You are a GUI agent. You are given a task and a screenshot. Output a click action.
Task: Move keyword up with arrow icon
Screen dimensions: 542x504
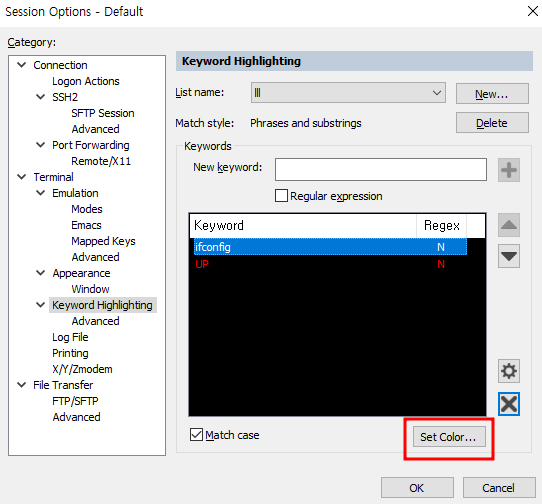pyautogui.click(x=508, y=225)
